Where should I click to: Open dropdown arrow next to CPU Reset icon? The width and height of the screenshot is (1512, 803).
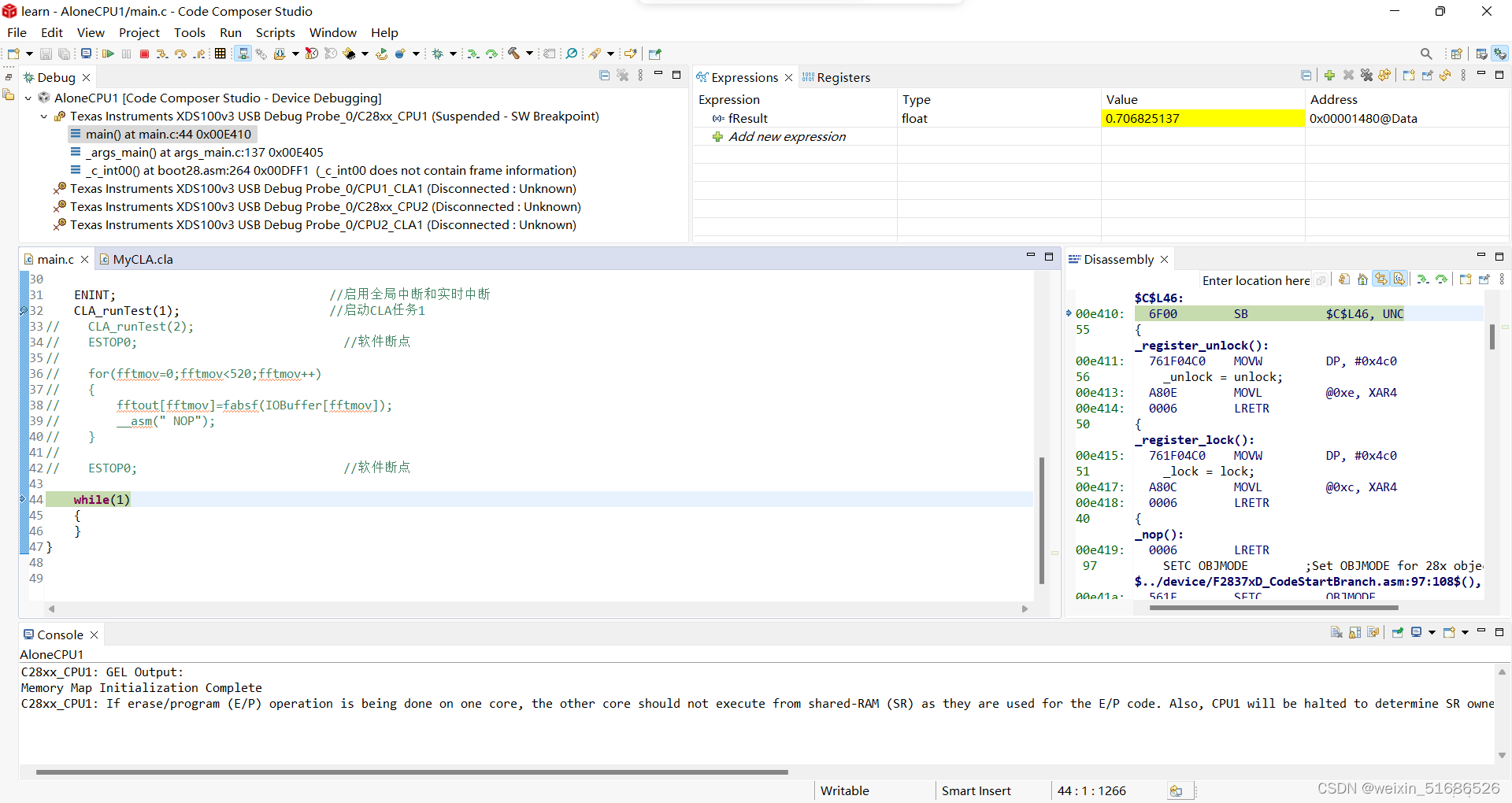[x=365, y=54]
